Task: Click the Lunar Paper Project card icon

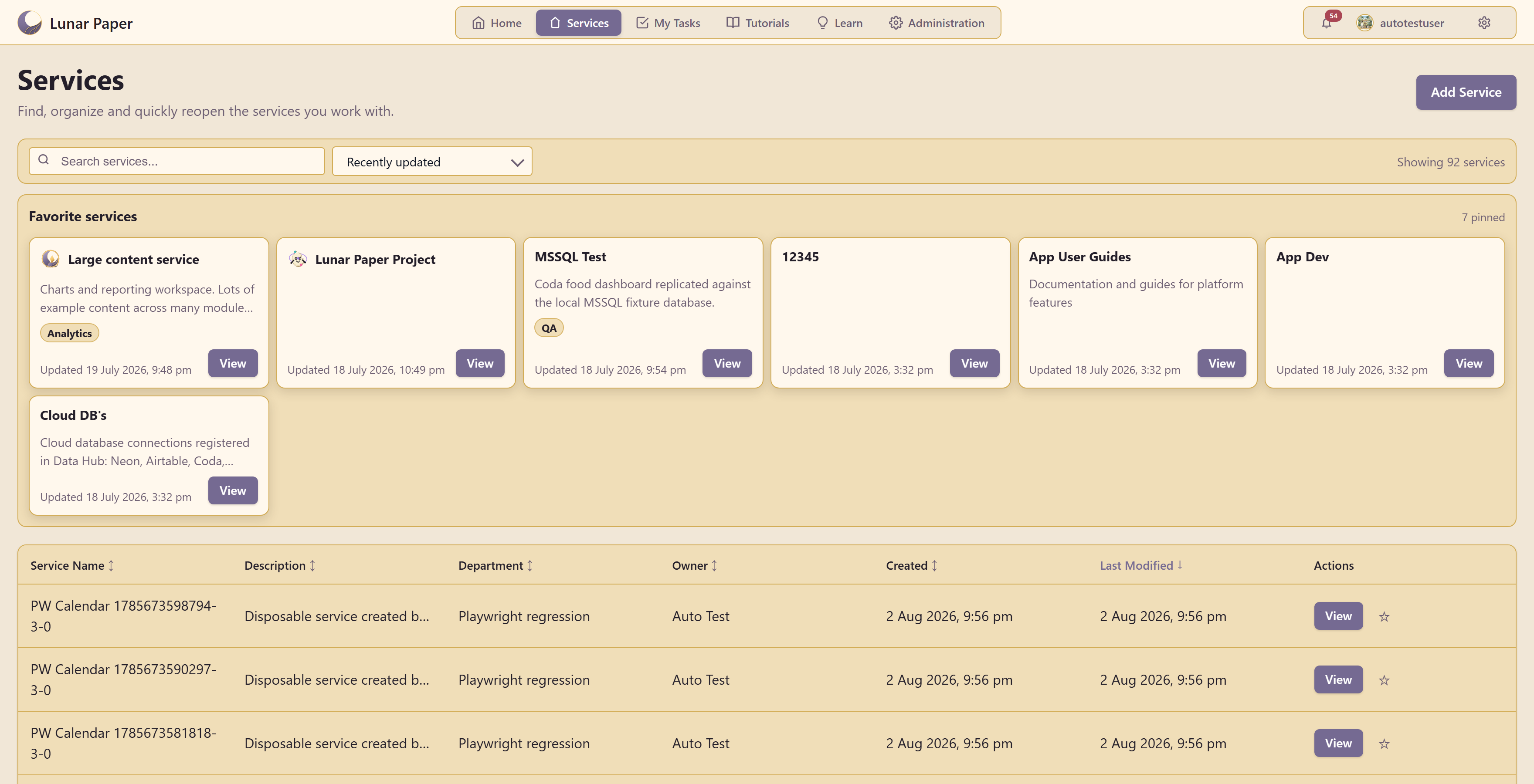Action: [298, 259]
